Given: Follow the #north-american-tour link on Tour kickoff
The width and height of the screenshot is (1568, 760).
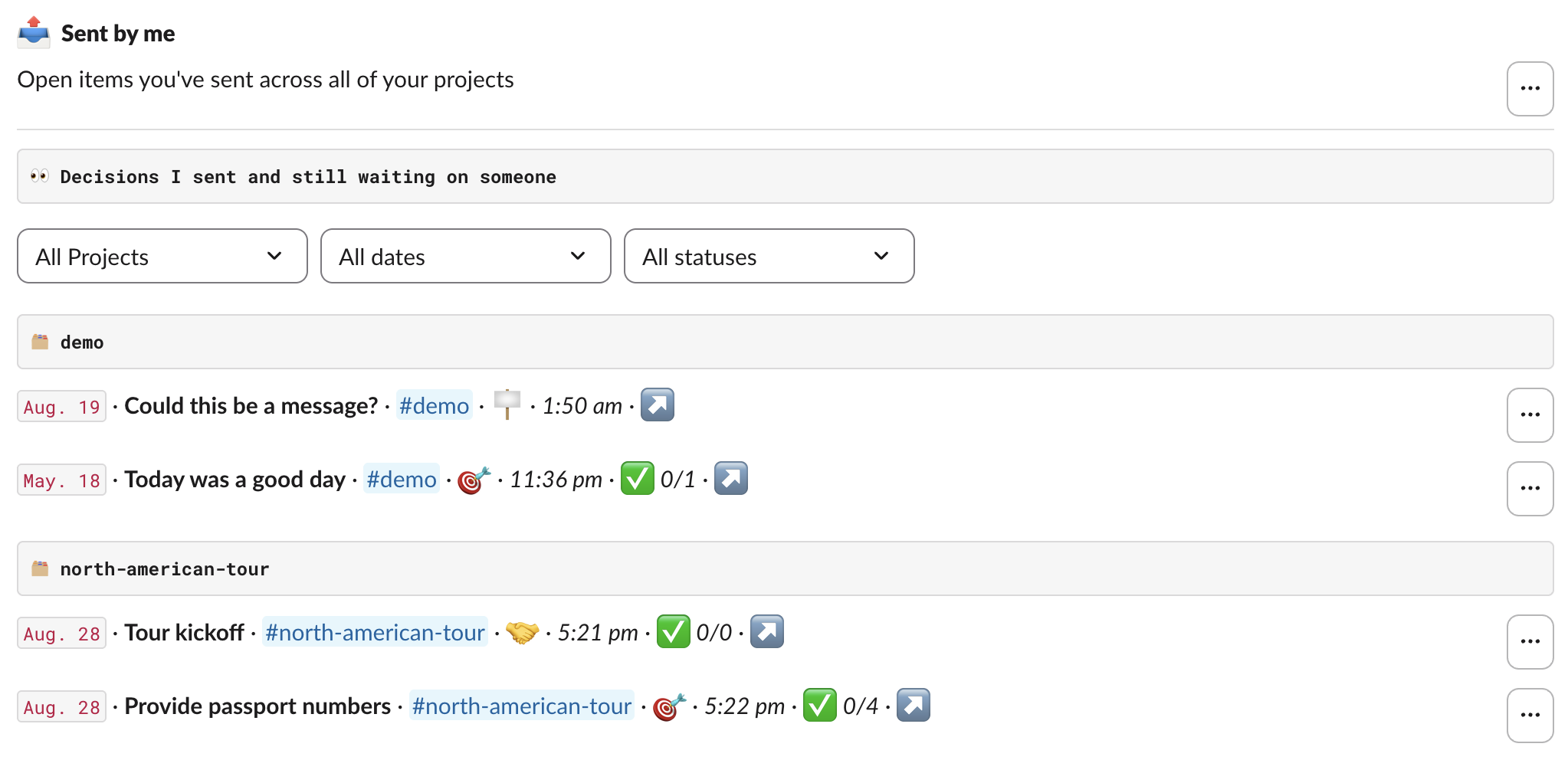Looking at the screenshot, I should pos(375,632).
